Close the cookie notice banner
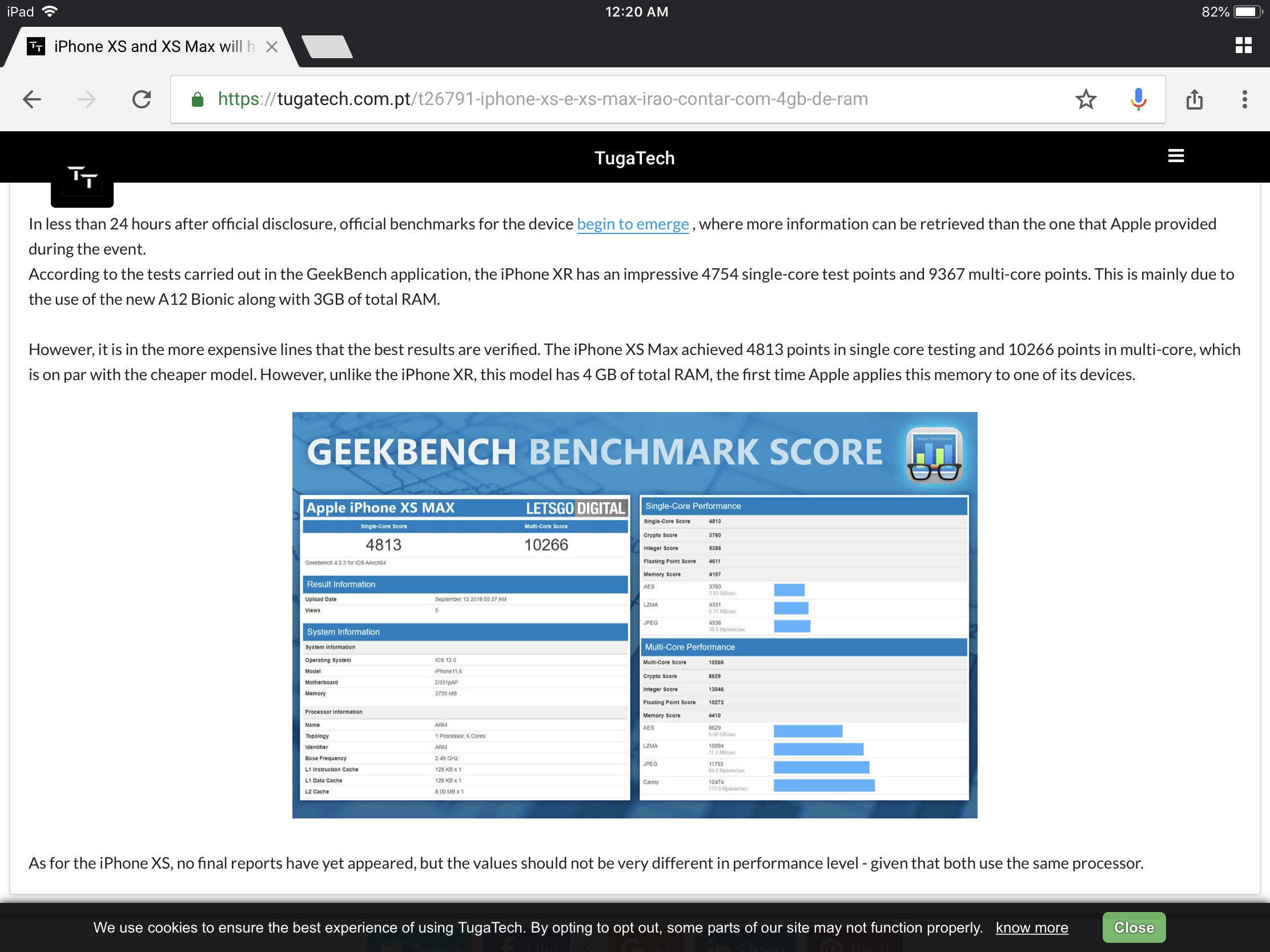 1134,927
